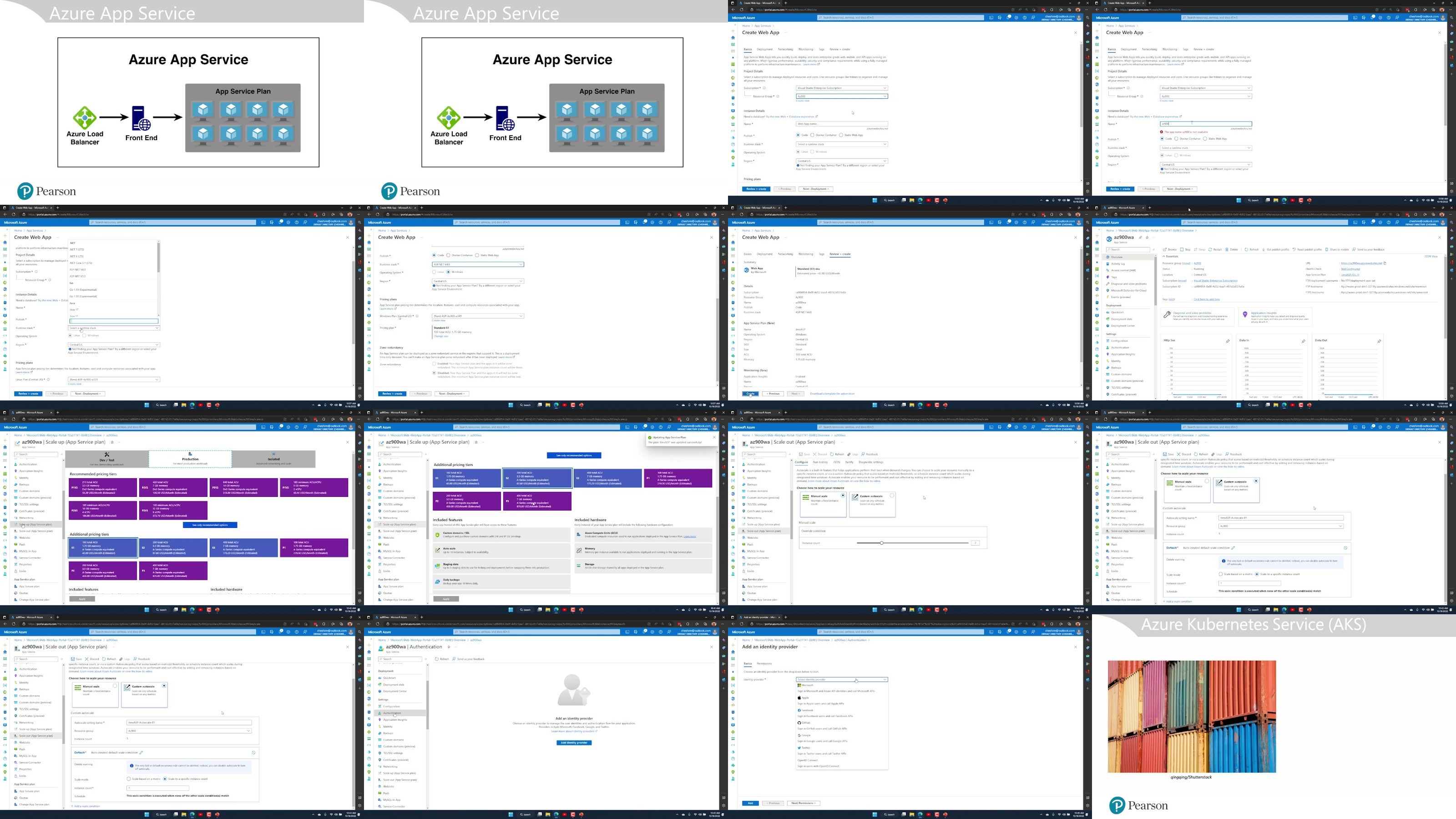Copy the az900wa URL with copy icon

pos(1385,263)
